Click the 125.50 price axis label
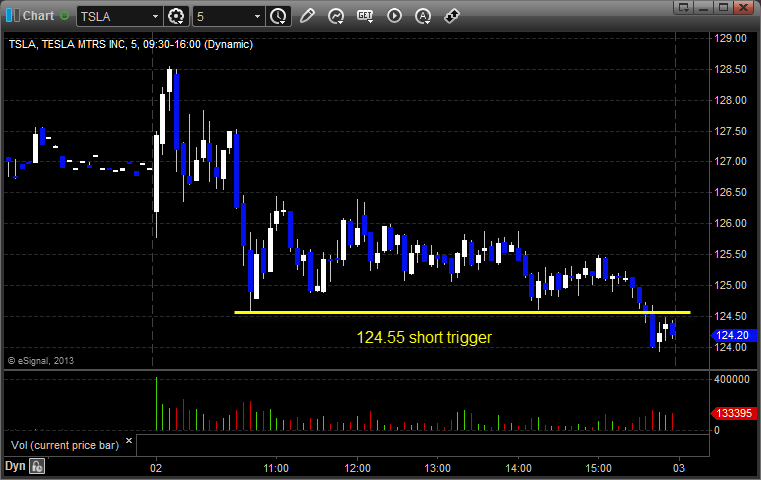 click(730, 254)
